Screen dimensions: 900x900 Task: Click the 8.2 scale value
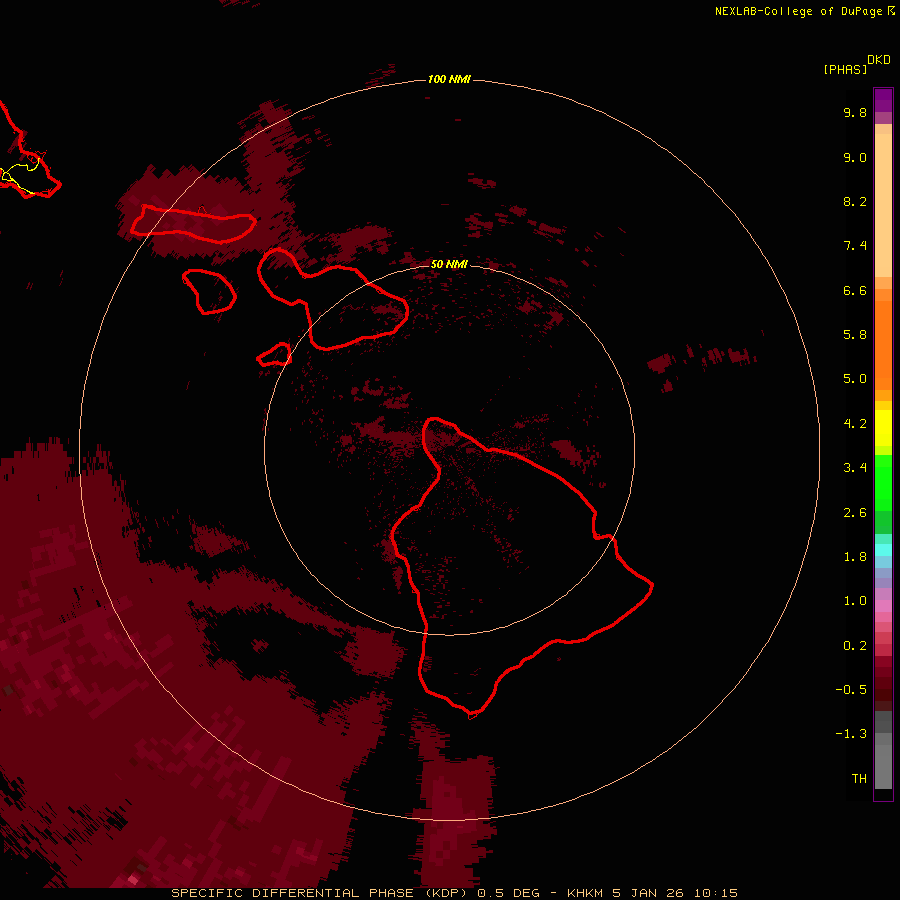855,201
